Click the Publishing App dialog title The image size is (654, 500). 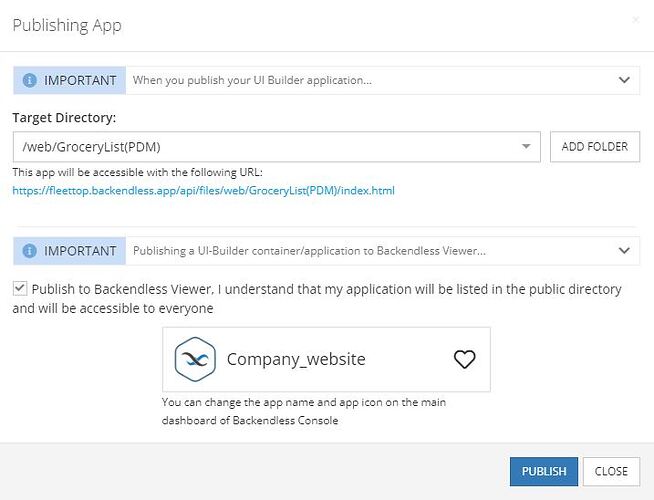[x=67, y=25]
